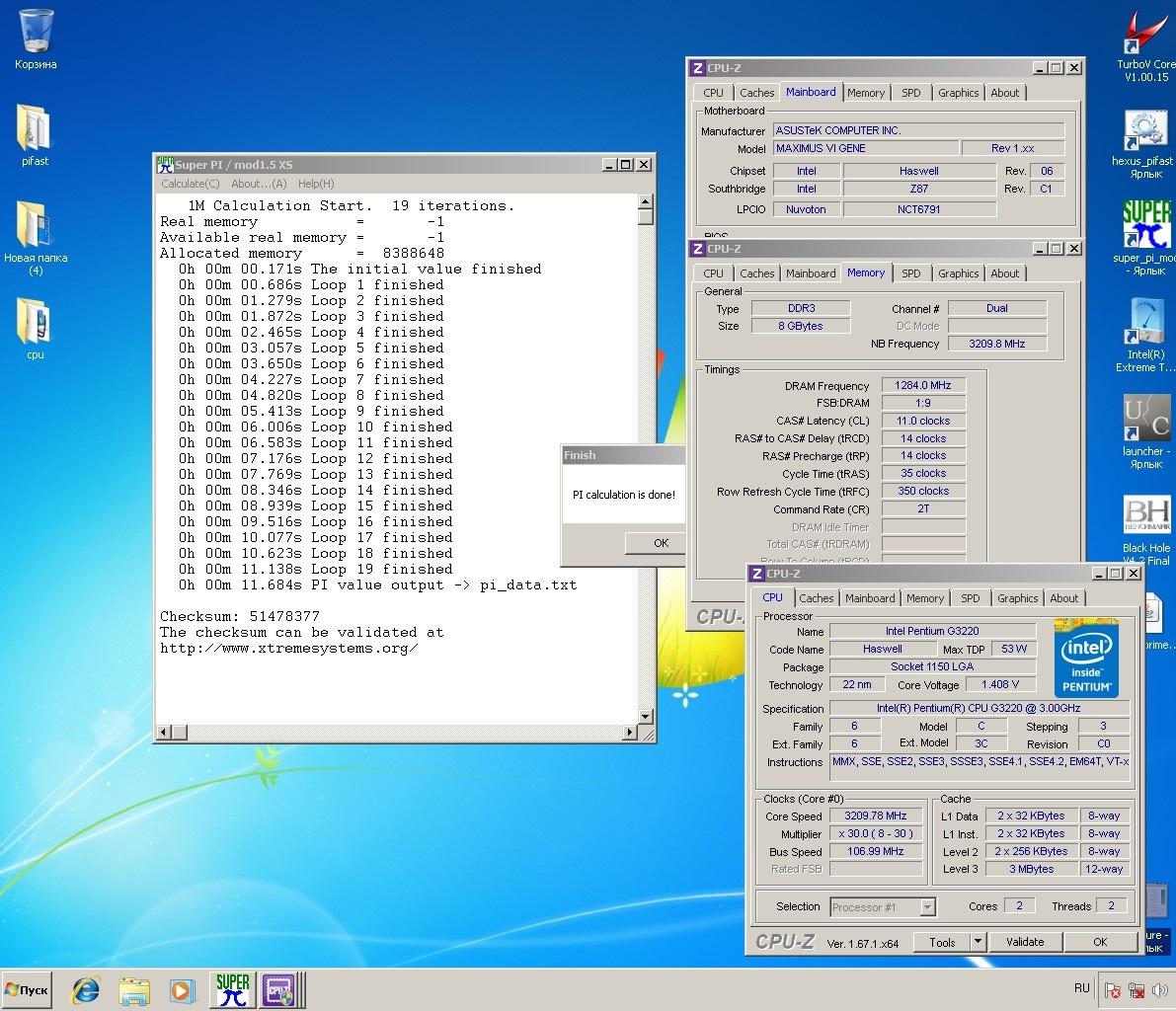1176x1011 pixels.
Task: Click the CAS# Latency 11.0 clocks value
Action: point(922,421)
